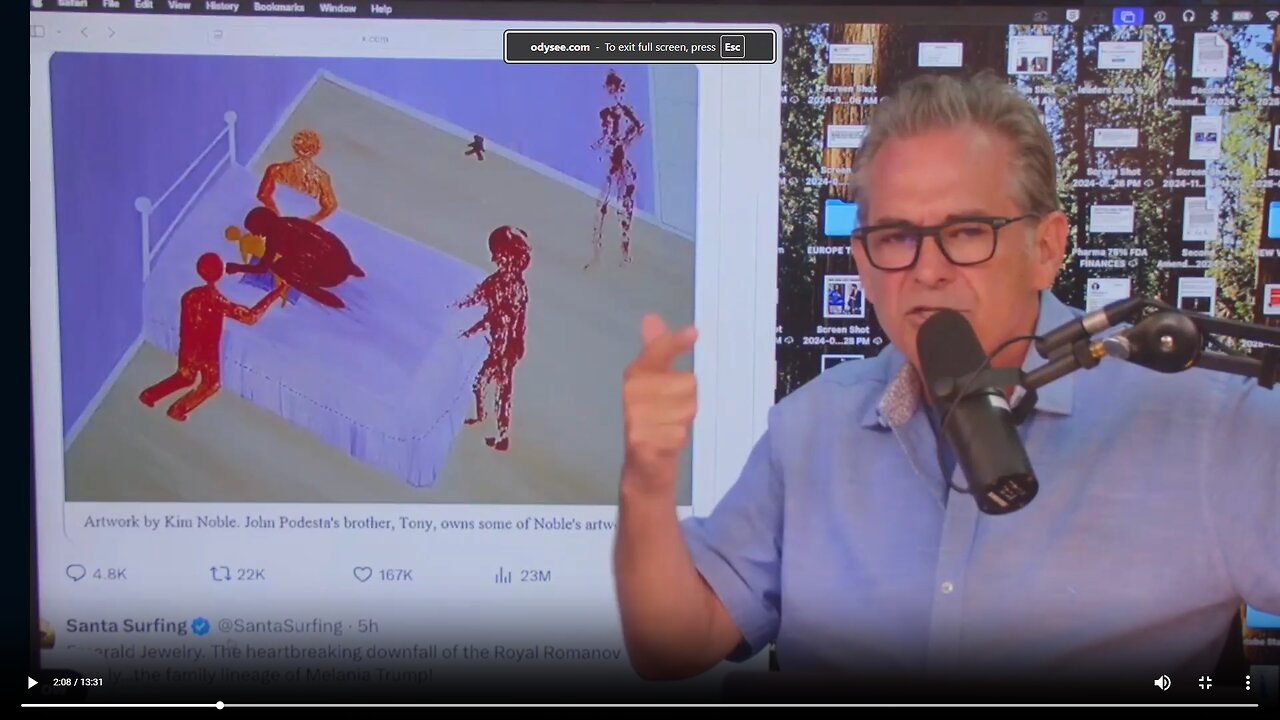Open the Kim Noble artwork image in the tweet
Screen dimensions: 1280x720
375,278
